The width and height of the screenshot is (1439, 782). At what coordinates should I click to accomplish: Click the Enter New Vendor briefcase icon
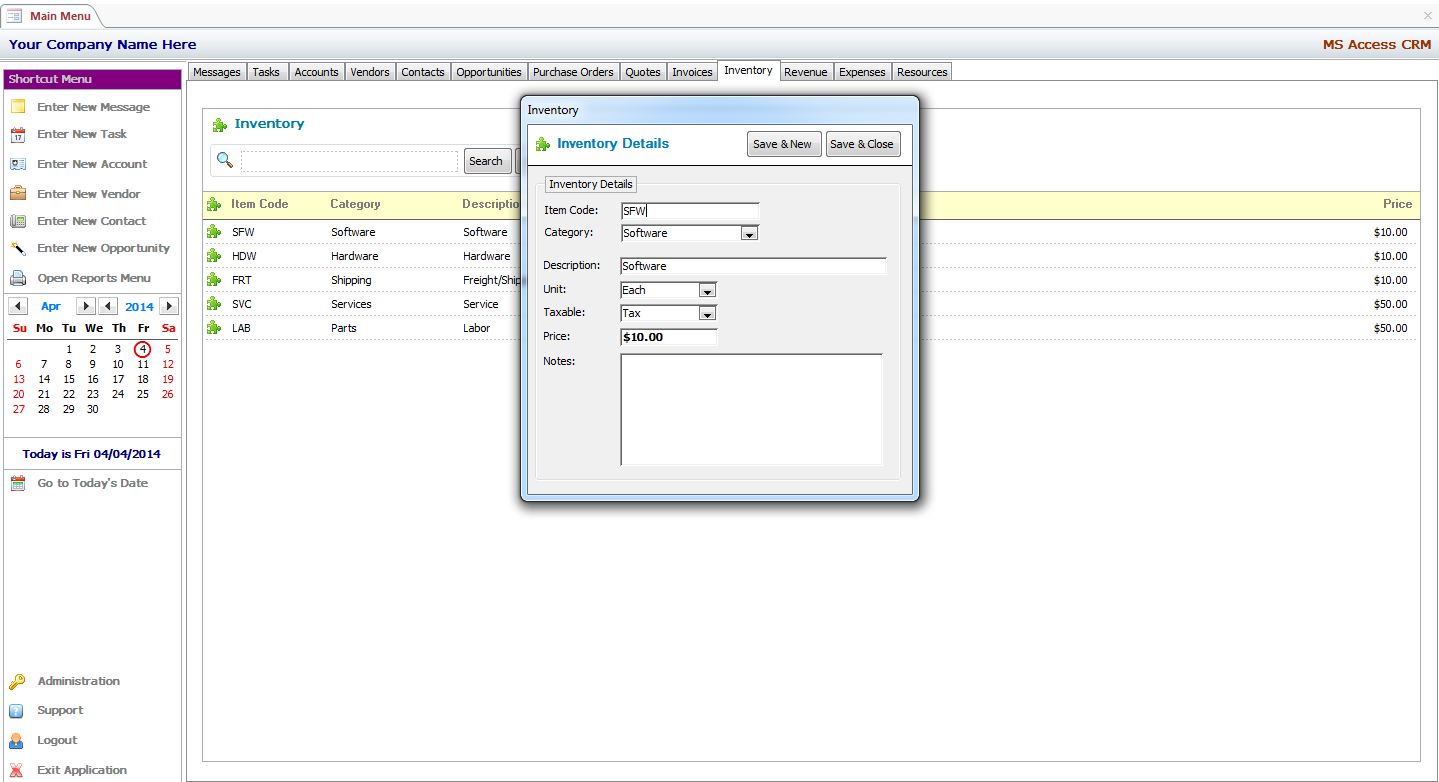[17, 194]
